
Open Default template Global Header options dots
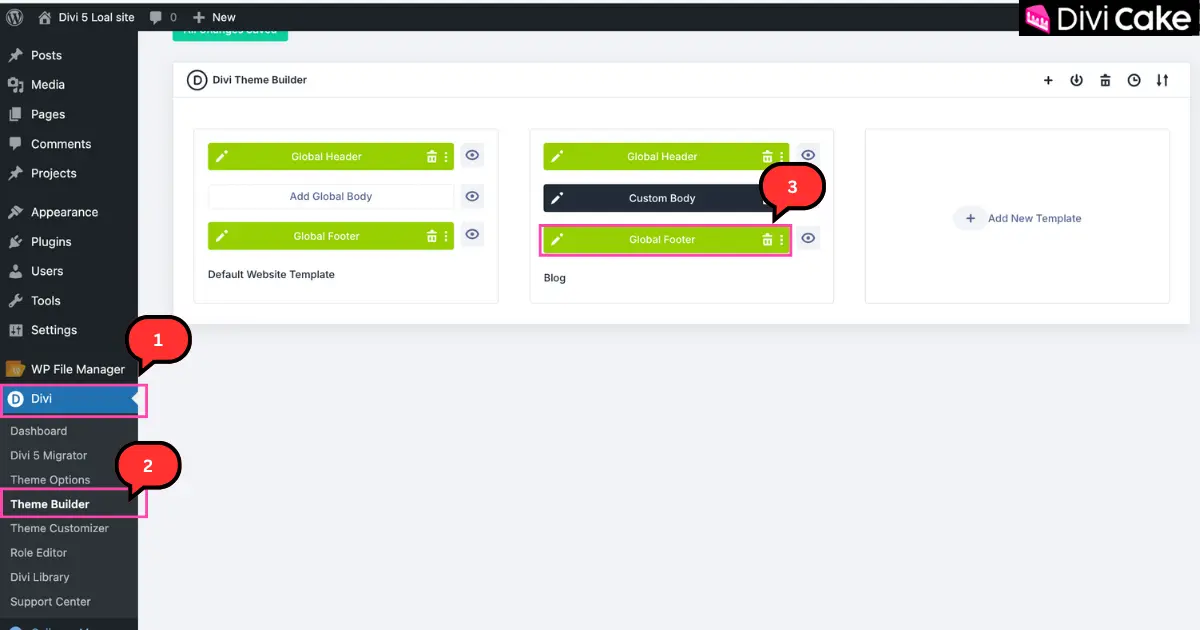pos(446,156)
